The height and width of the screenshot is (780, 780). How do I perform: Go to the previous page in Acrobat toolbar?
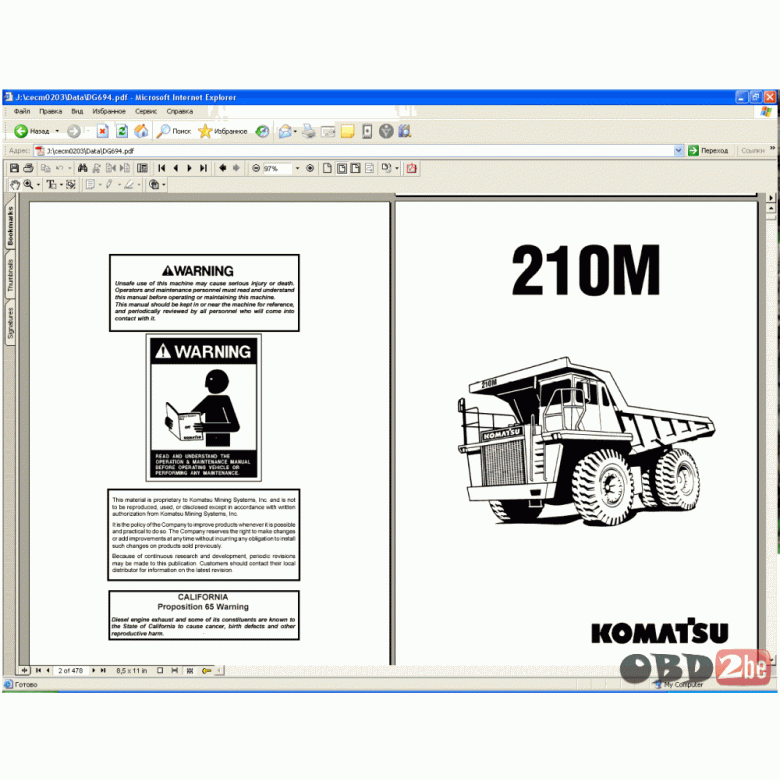175,168
